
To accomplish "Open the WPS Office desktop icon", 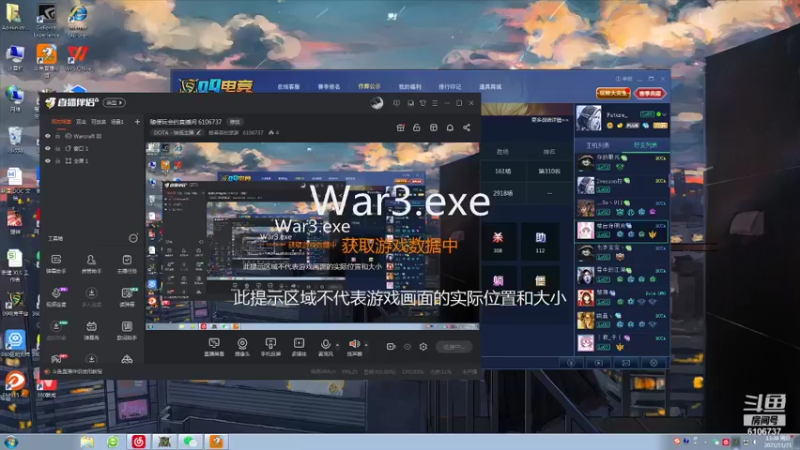I will click(78, 57).
